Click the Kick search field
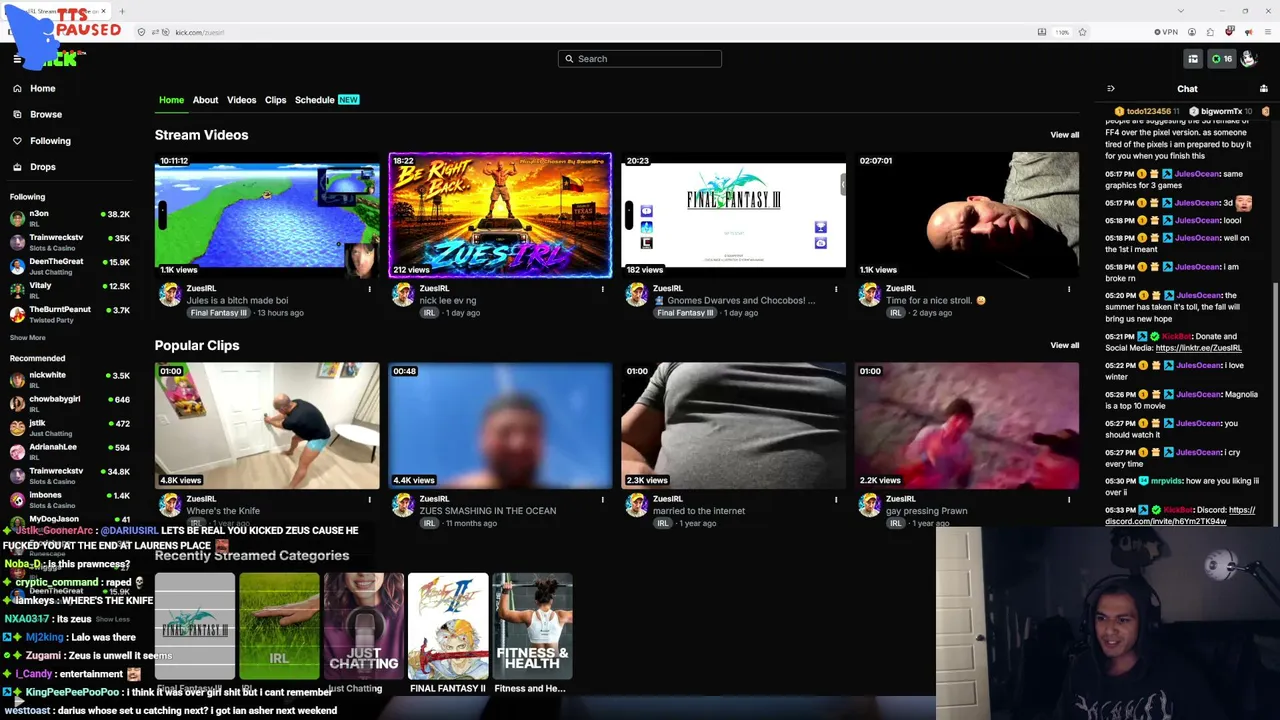1280x720 pixels. [640, 59]
